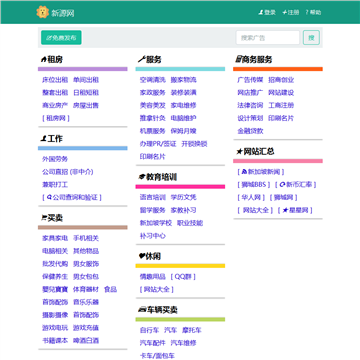Browse 其他物品 listings

[x=86, y=251]
